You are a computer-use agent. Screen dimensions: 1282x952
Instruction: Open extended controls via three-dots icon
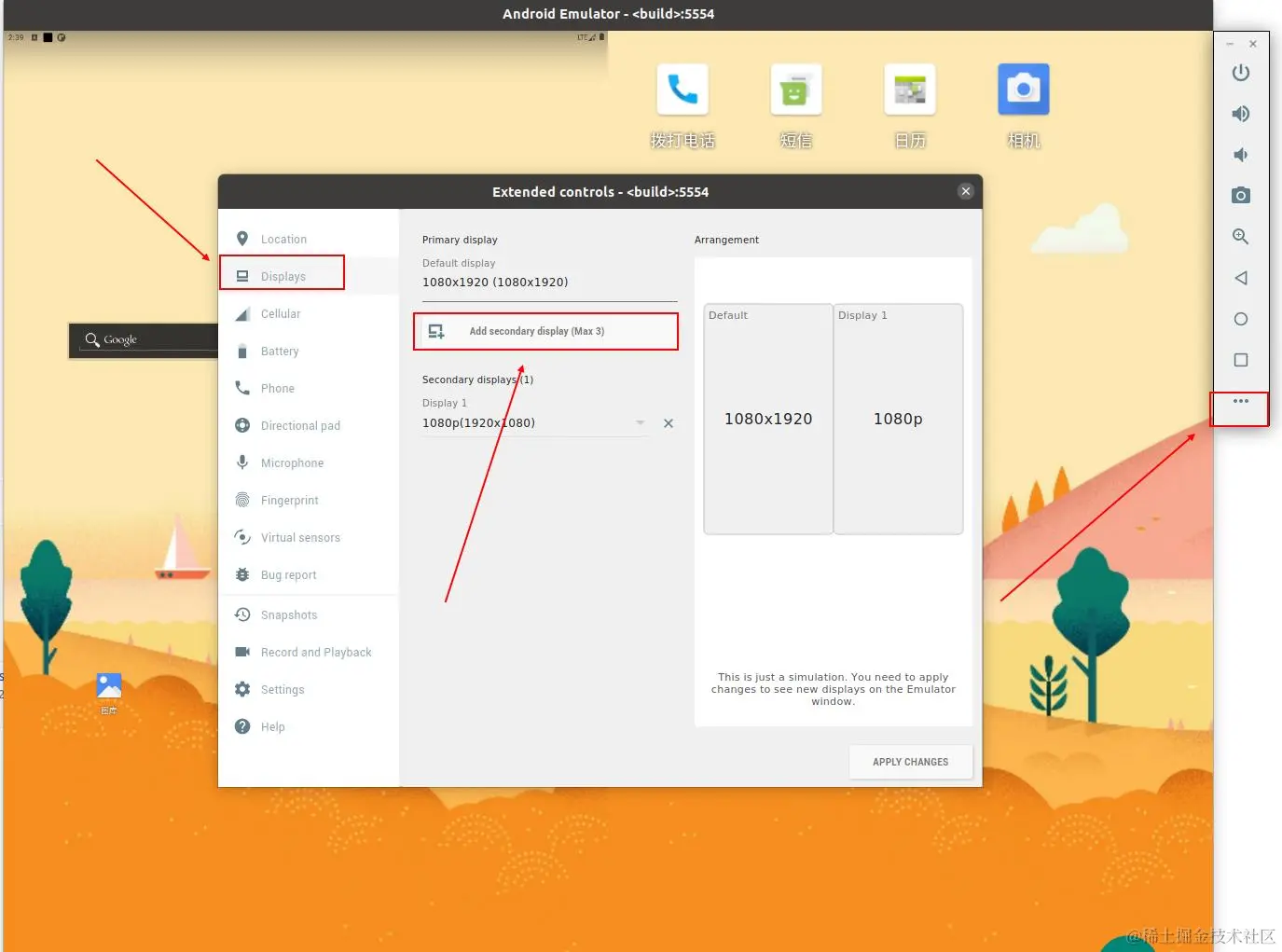pos(1240,401)
